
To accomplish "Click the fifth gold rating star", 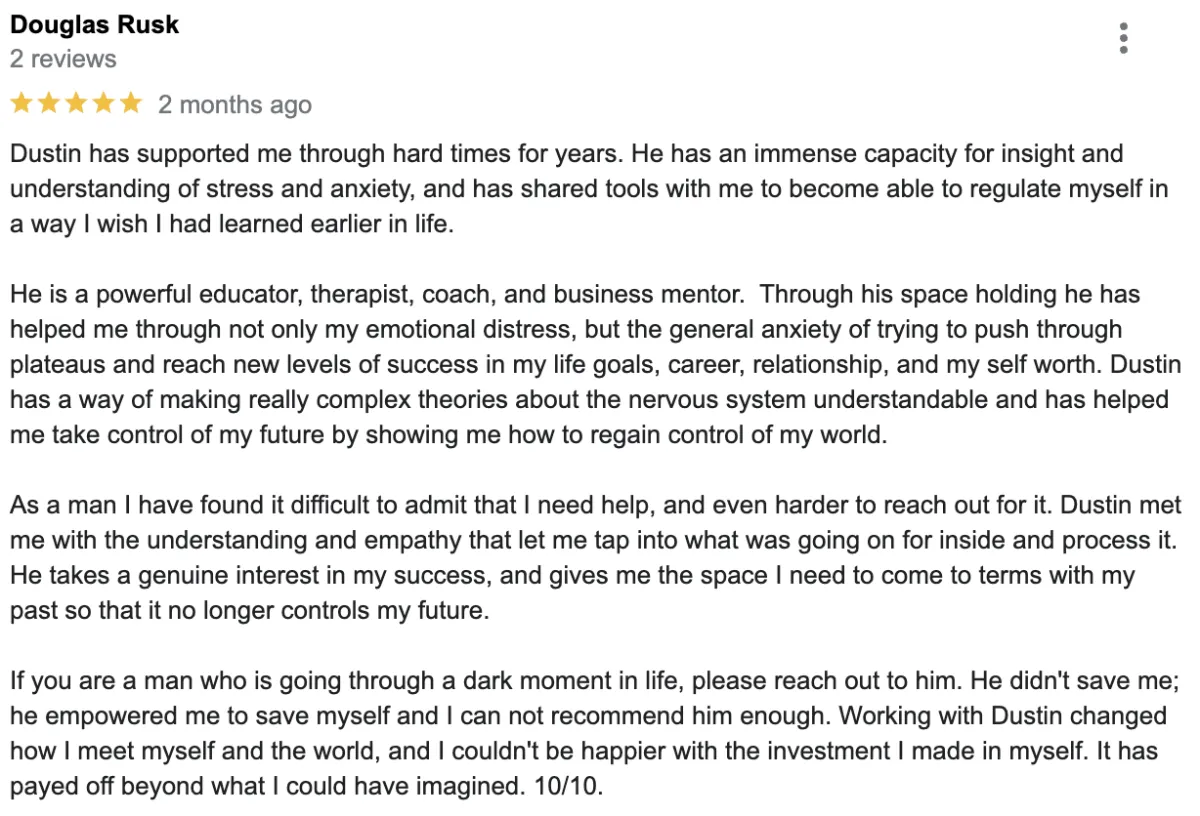I will [x=131, y=103].
